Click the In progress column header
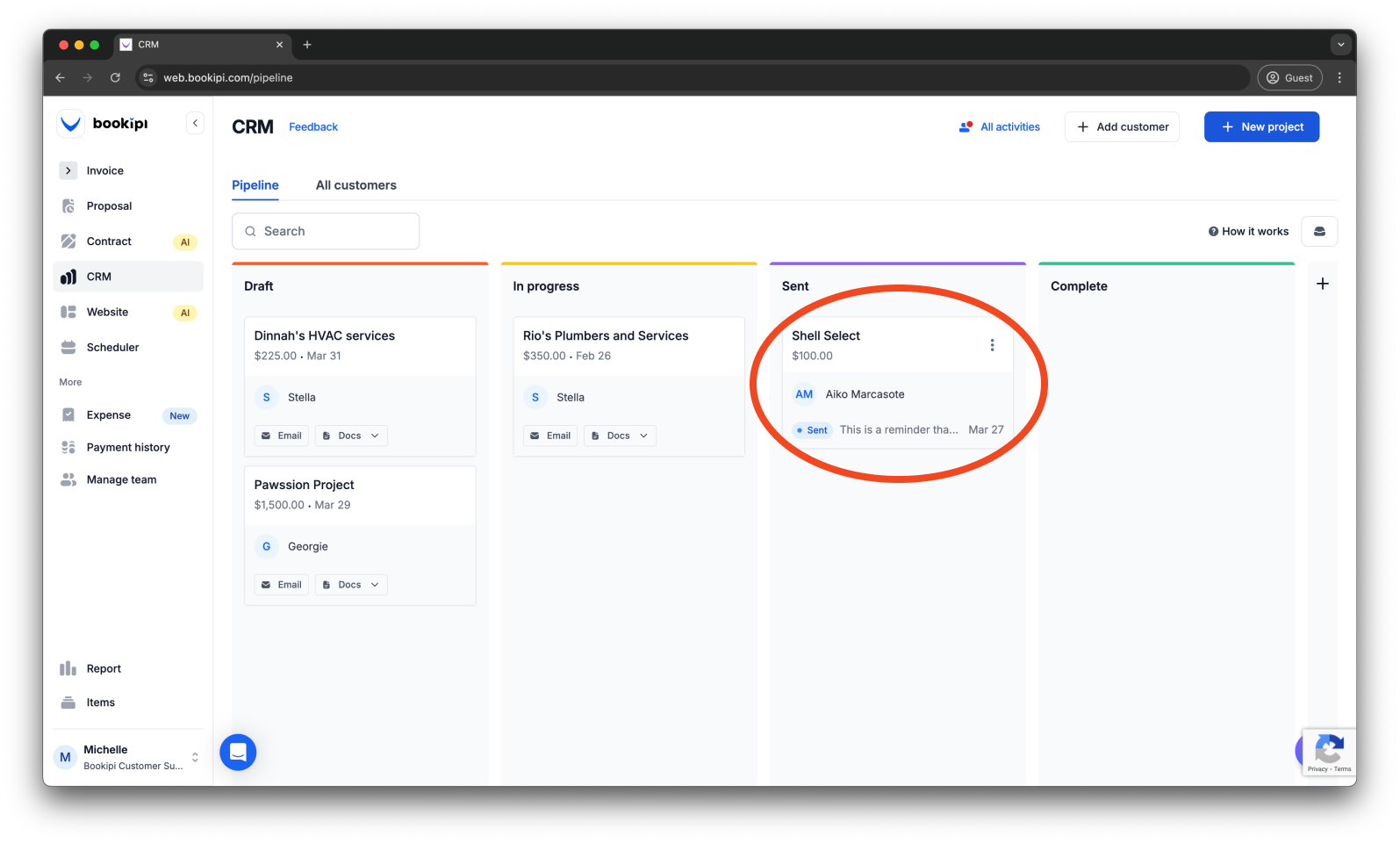Viewport: 1400px width, 843px height. coord(546,286)
